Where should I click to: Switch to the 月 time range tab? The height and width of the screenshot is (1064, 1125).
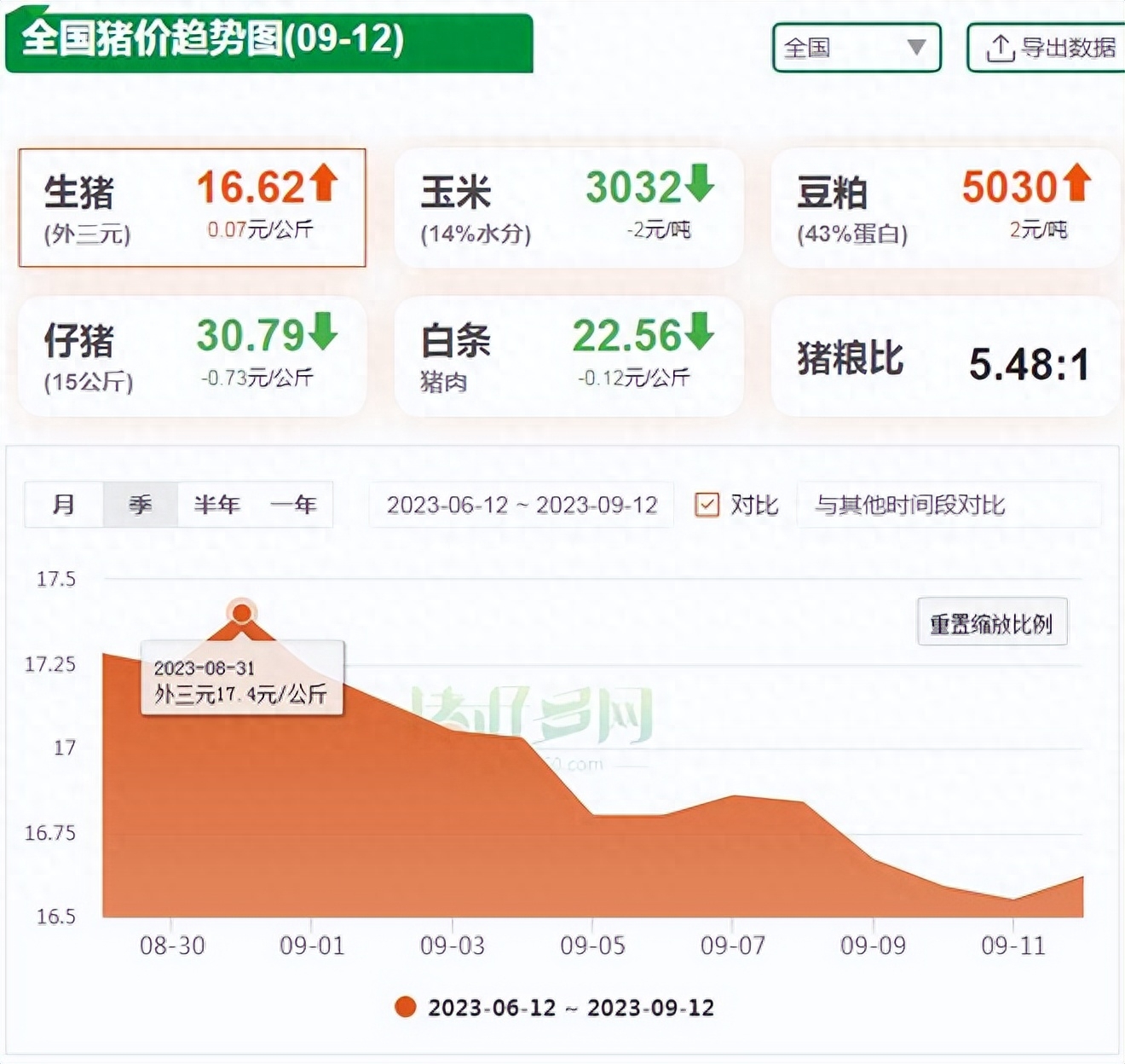tap(64, 505)
